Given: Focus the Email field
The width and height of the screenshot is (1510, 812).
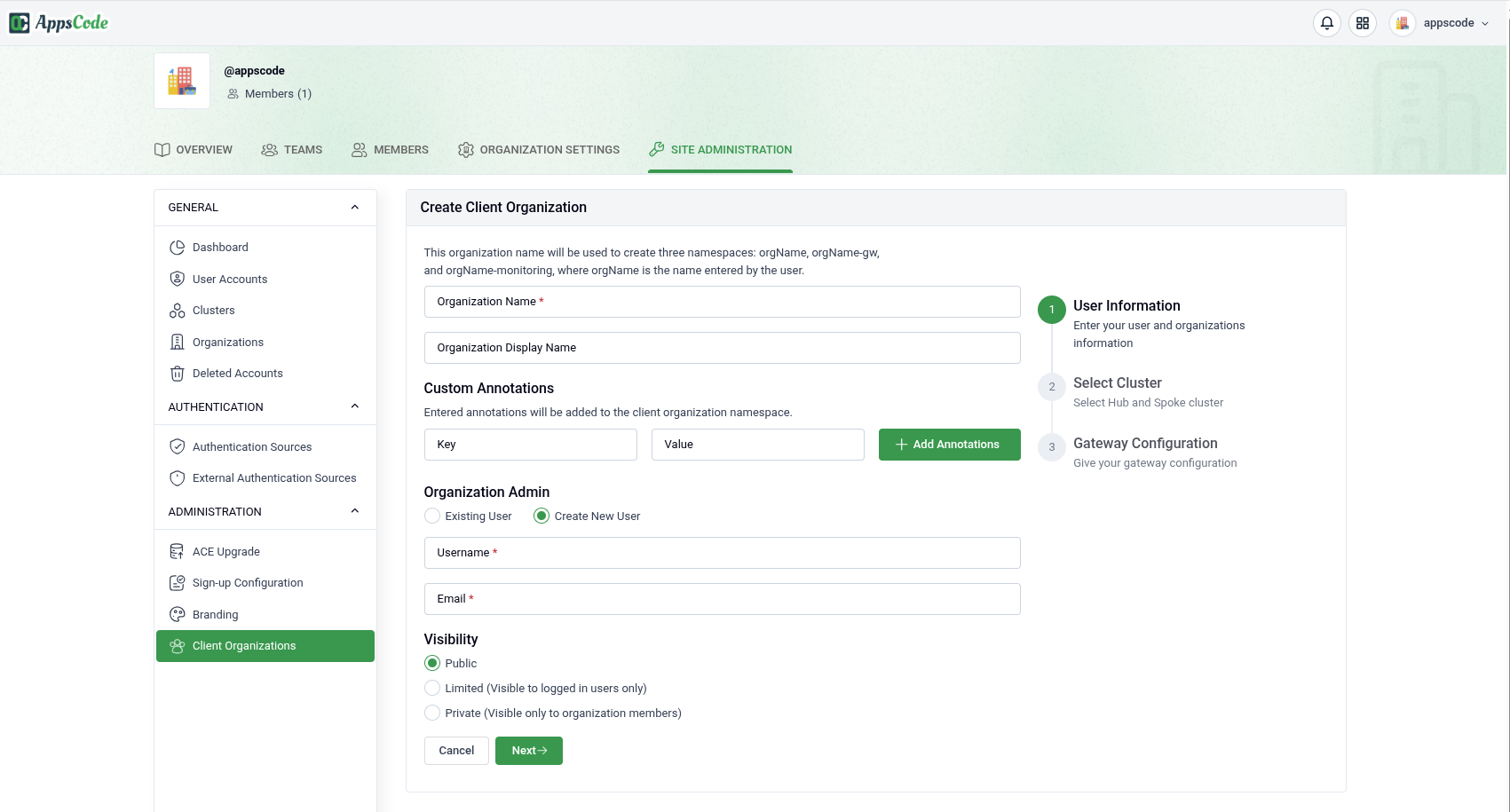Looking at the screenshot, I should pos(723,599).
